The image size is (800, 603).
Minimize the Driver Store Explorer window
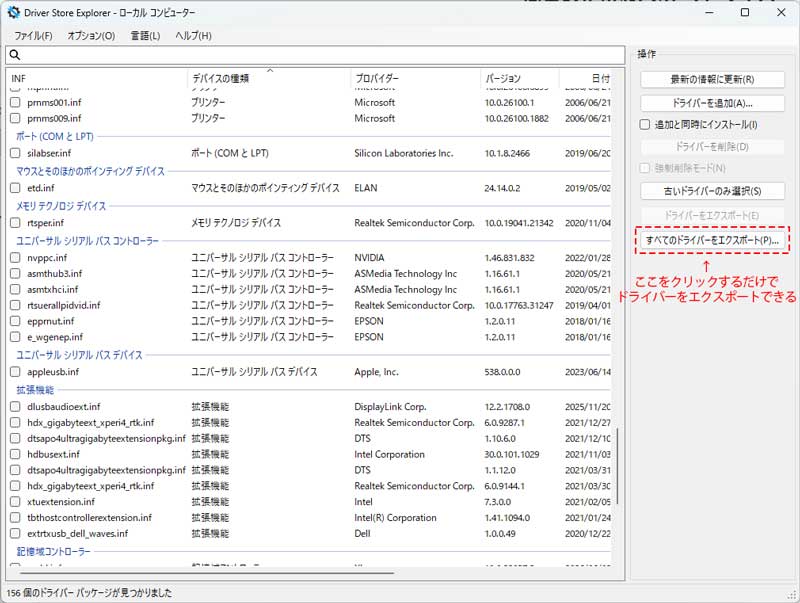pos(709,12)
